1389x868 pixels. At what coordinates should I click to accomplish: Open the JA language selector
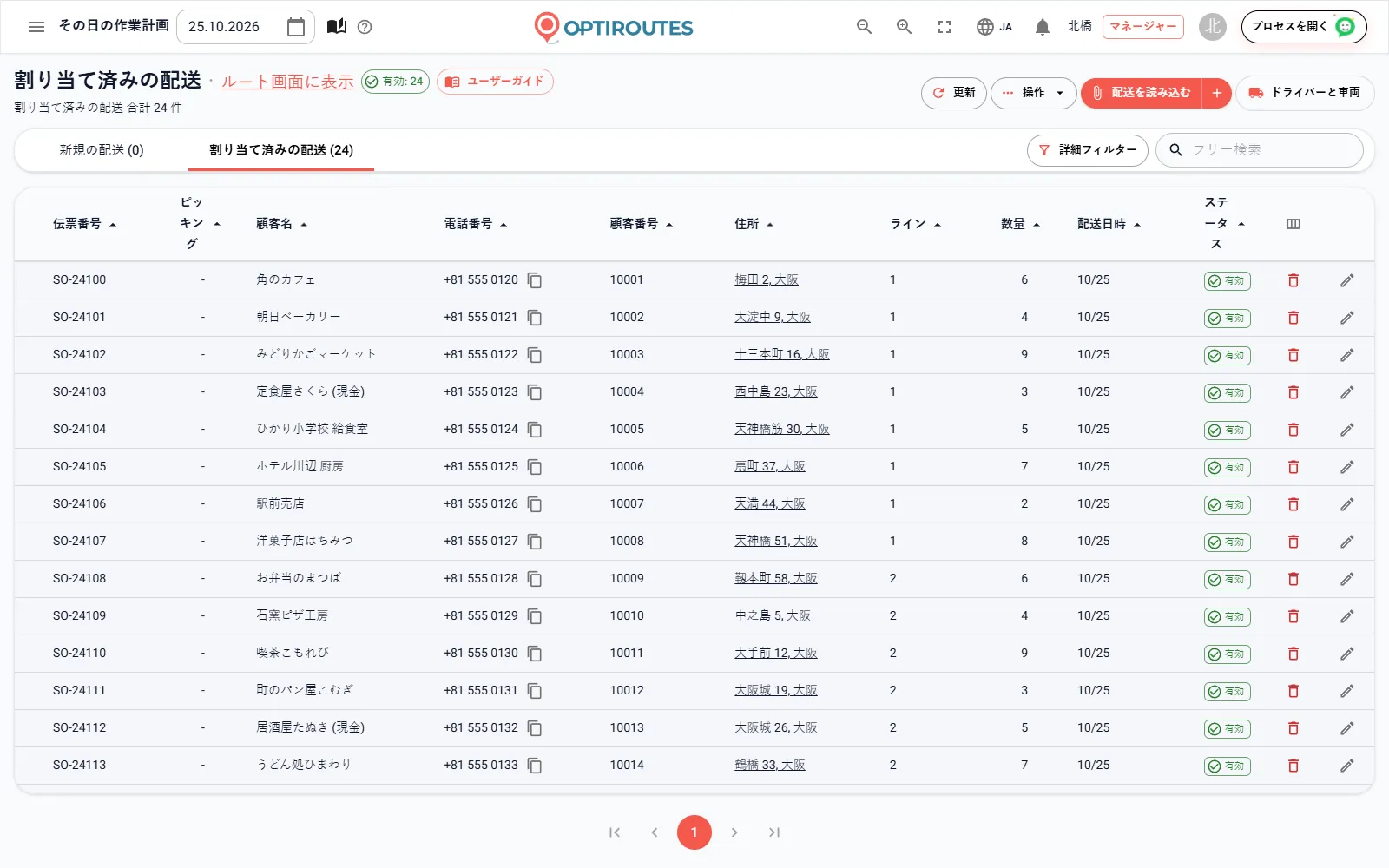point(994,27)
